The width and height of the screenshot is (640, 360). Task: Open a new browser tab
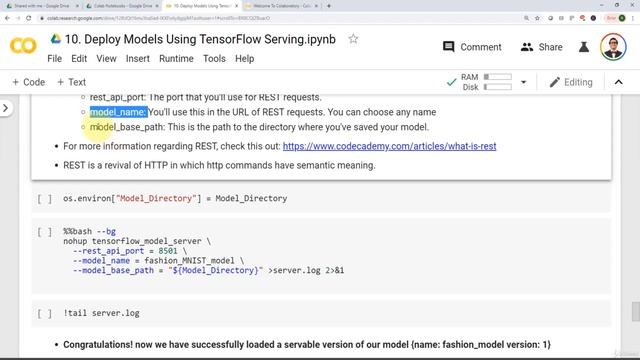coord(329,6)
